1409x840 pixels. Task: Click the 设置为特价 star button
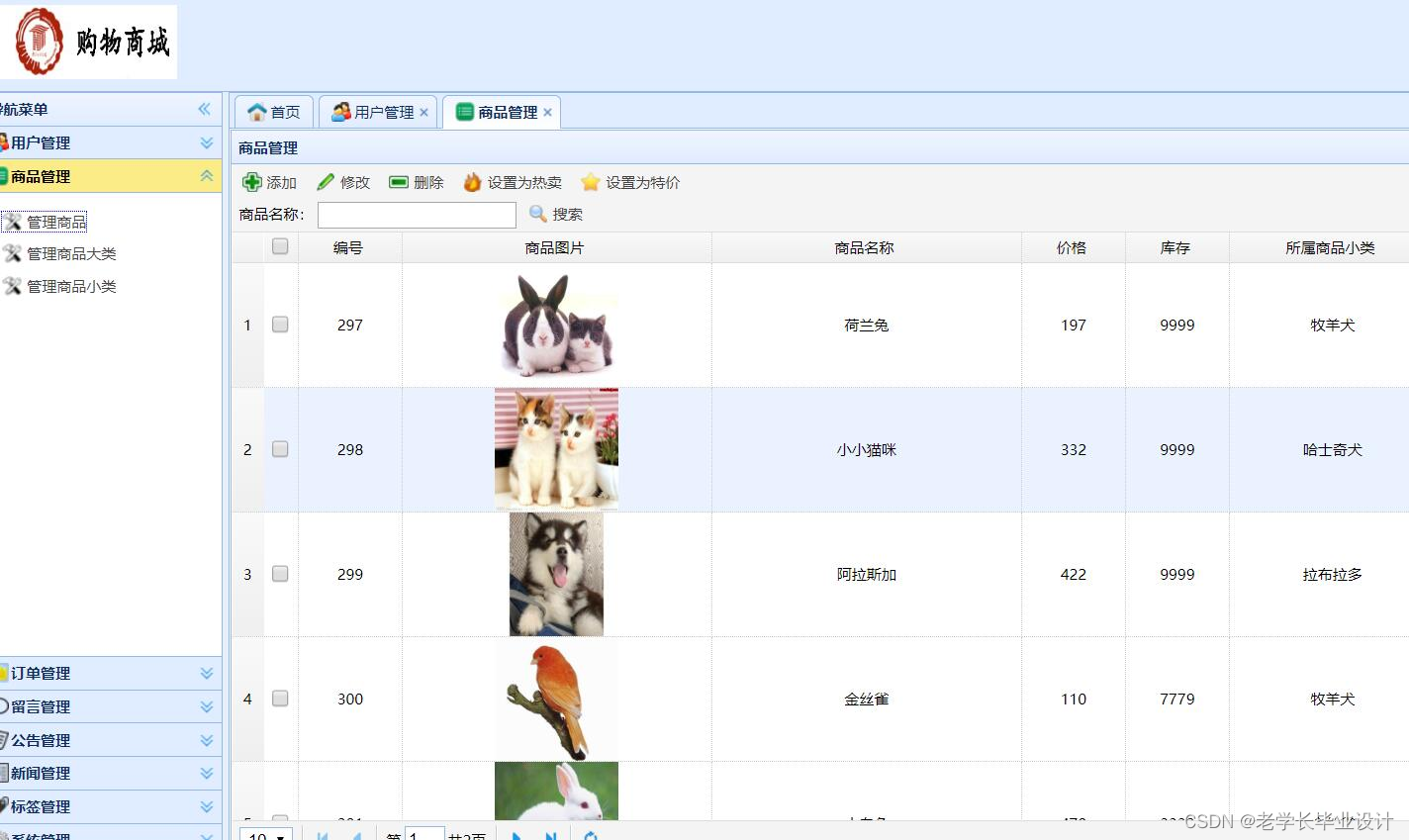point(630,182)
